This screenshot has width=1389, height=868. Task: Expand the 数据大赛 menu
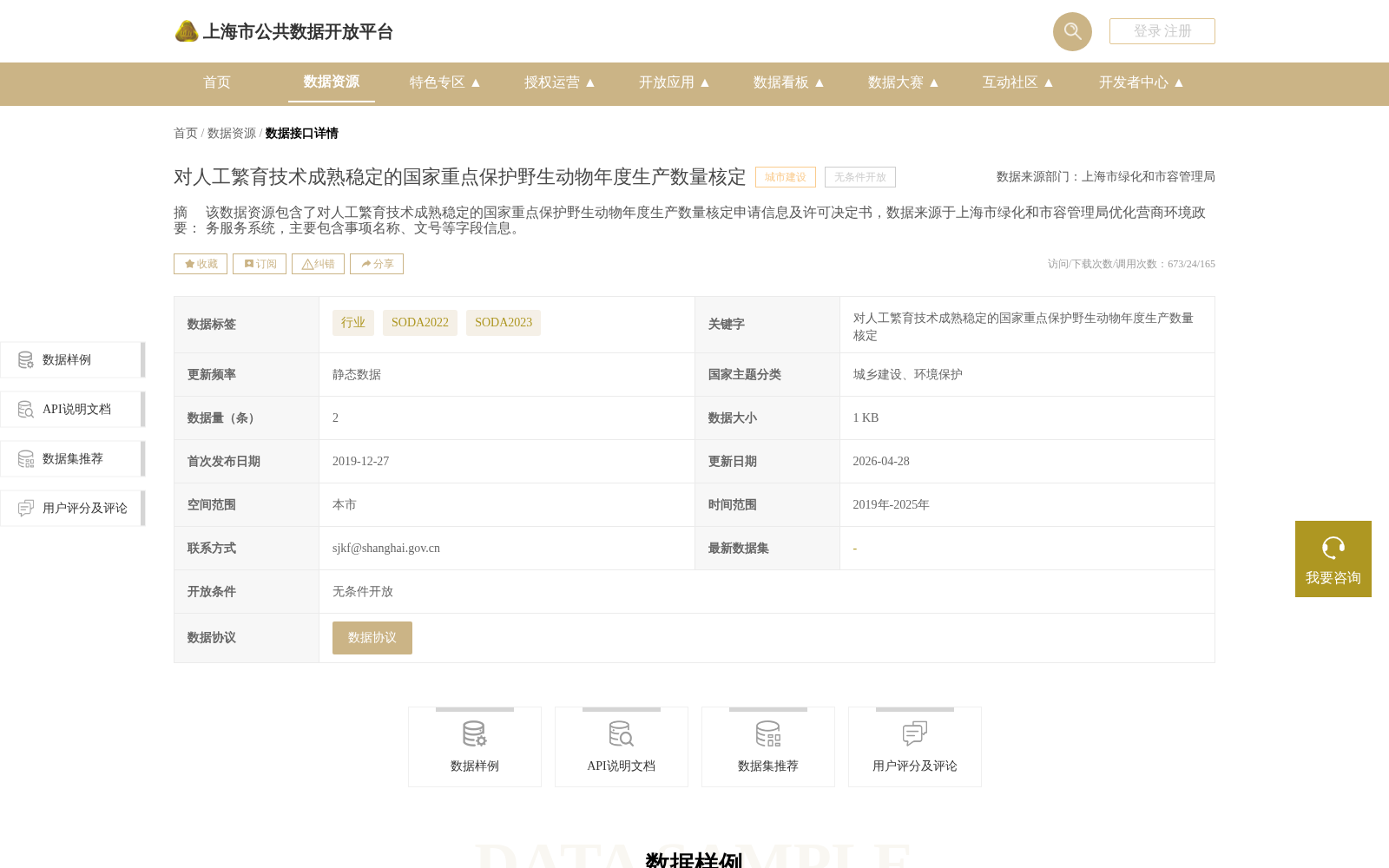904,82
